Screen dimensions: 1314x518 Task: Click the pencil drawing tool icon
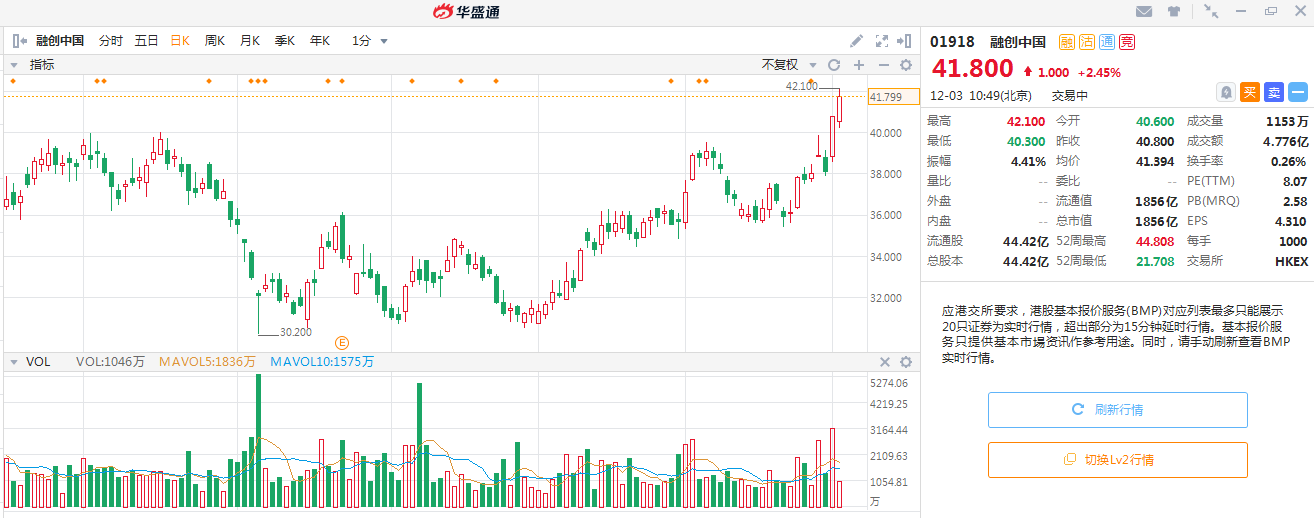tap(856, 41)
